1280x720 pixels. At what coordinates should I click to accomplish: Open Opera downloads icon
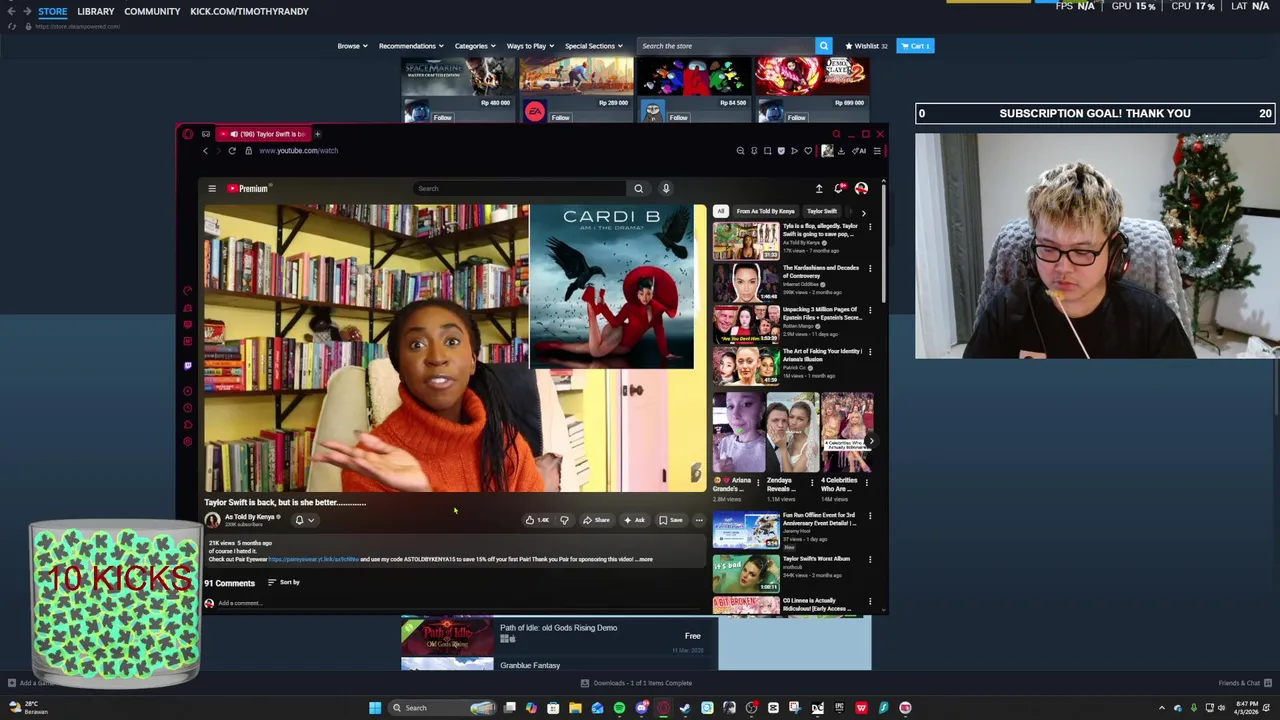click(x=841, y=151)
